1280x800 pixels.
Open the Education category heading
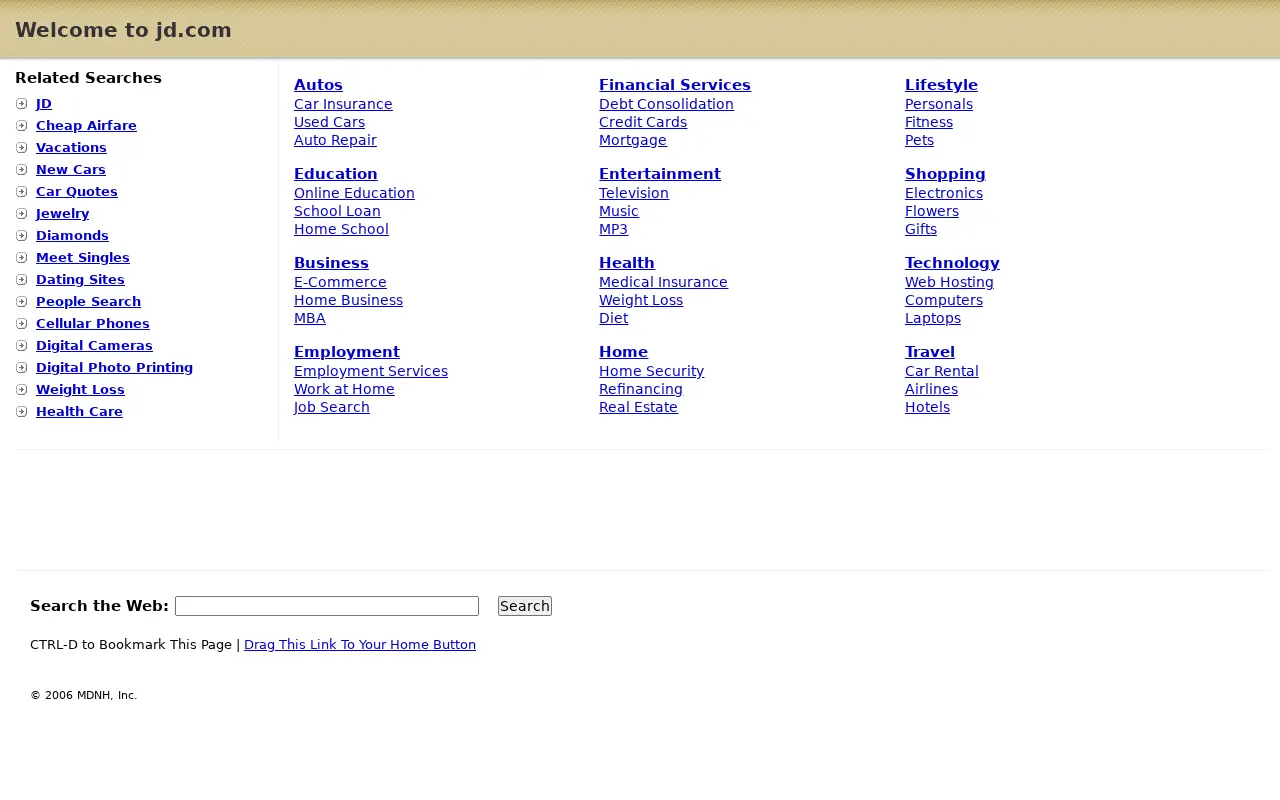336,174
